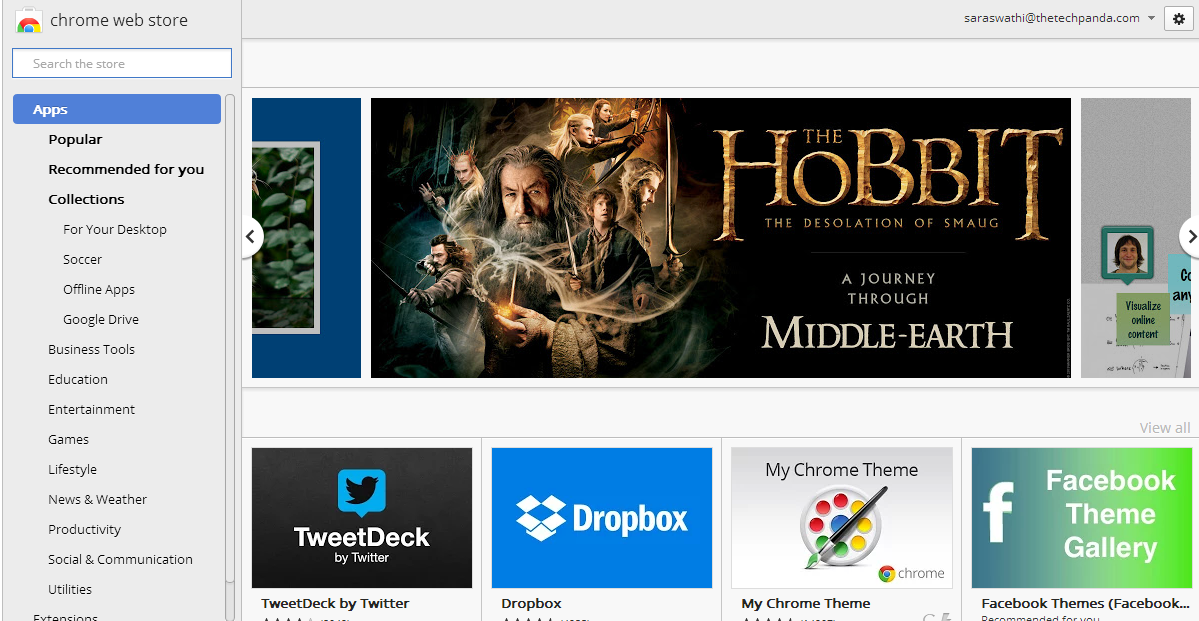Focus the Search the store field
Image resolution: width=1199 pixels, height=621 pixels.
click(x=122, y=63)
